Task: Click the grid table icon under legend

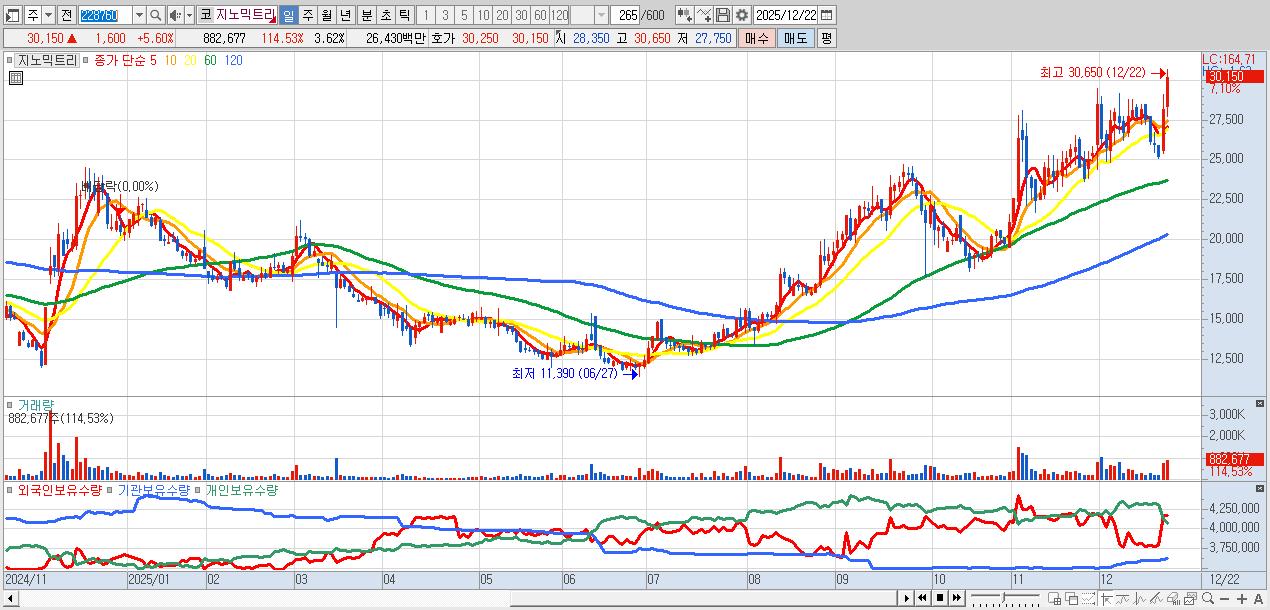Action: pos(15,79)
